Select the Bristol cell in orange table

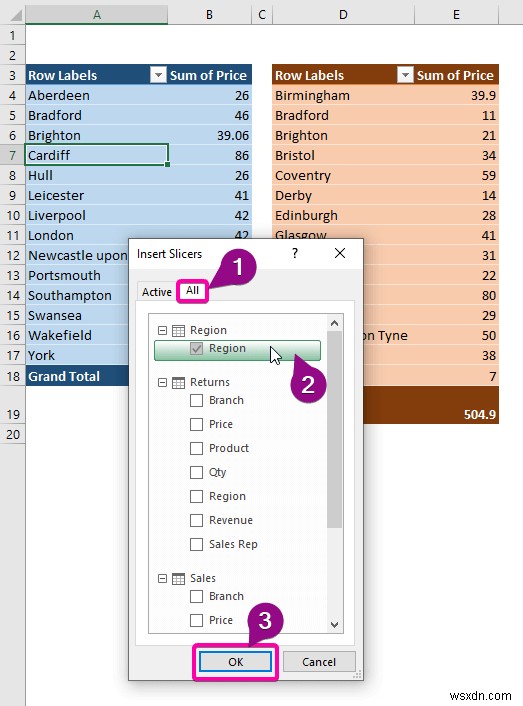point(343,155)
